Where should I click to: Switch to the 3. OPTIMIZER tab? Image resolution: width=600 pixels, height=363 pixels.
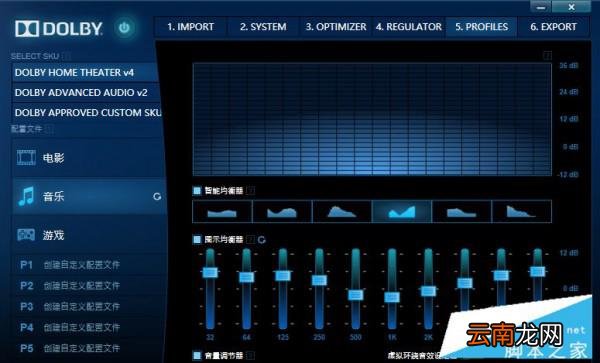[336, 27]
